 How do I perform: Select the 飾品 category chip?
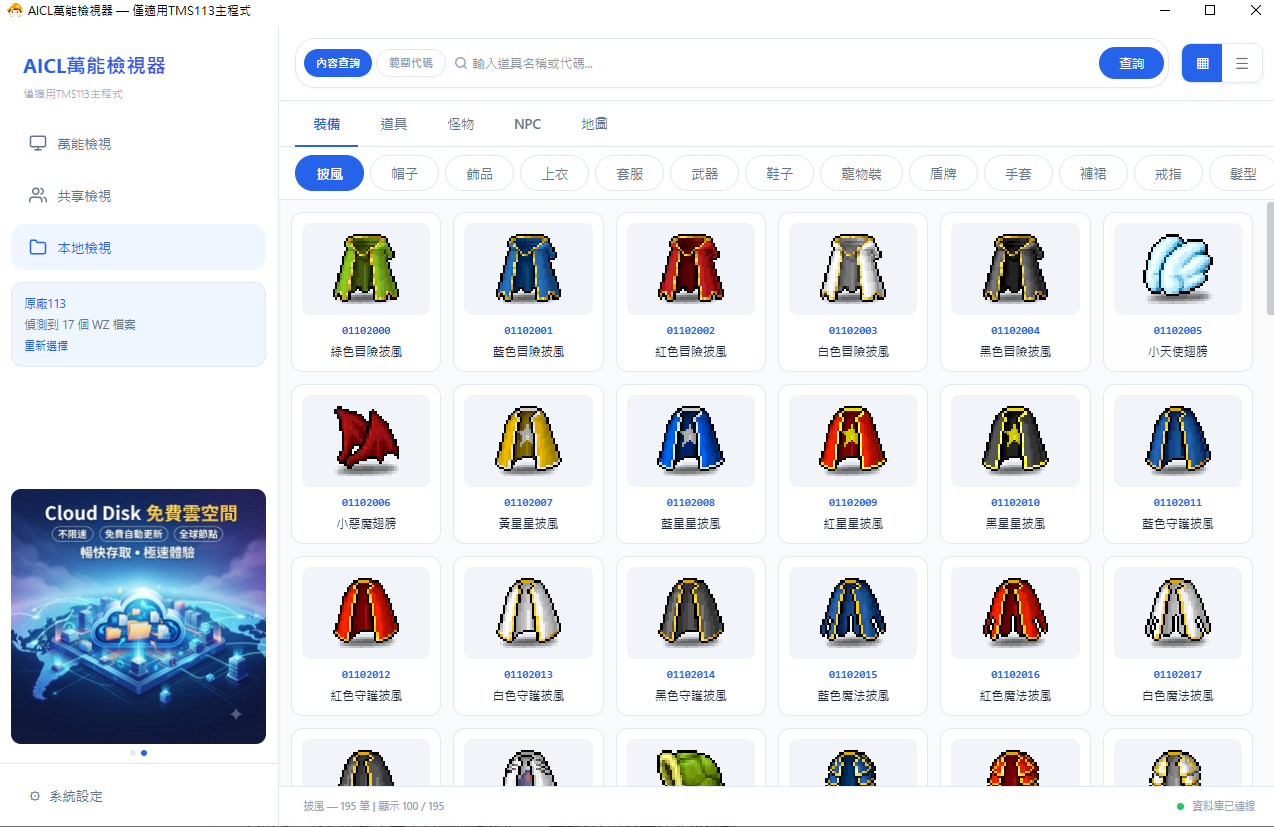pyautogui.click(x=479, y=173)
